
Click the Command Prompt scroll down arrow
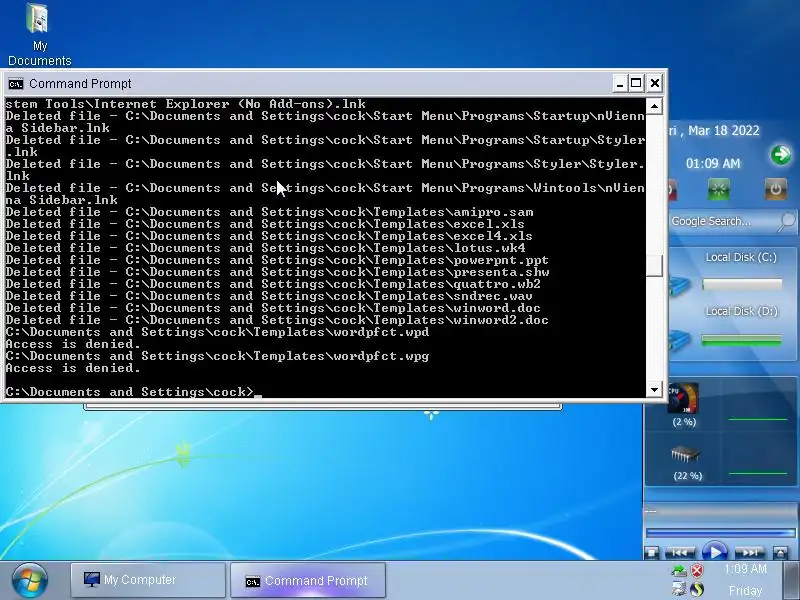pos(654,390)
